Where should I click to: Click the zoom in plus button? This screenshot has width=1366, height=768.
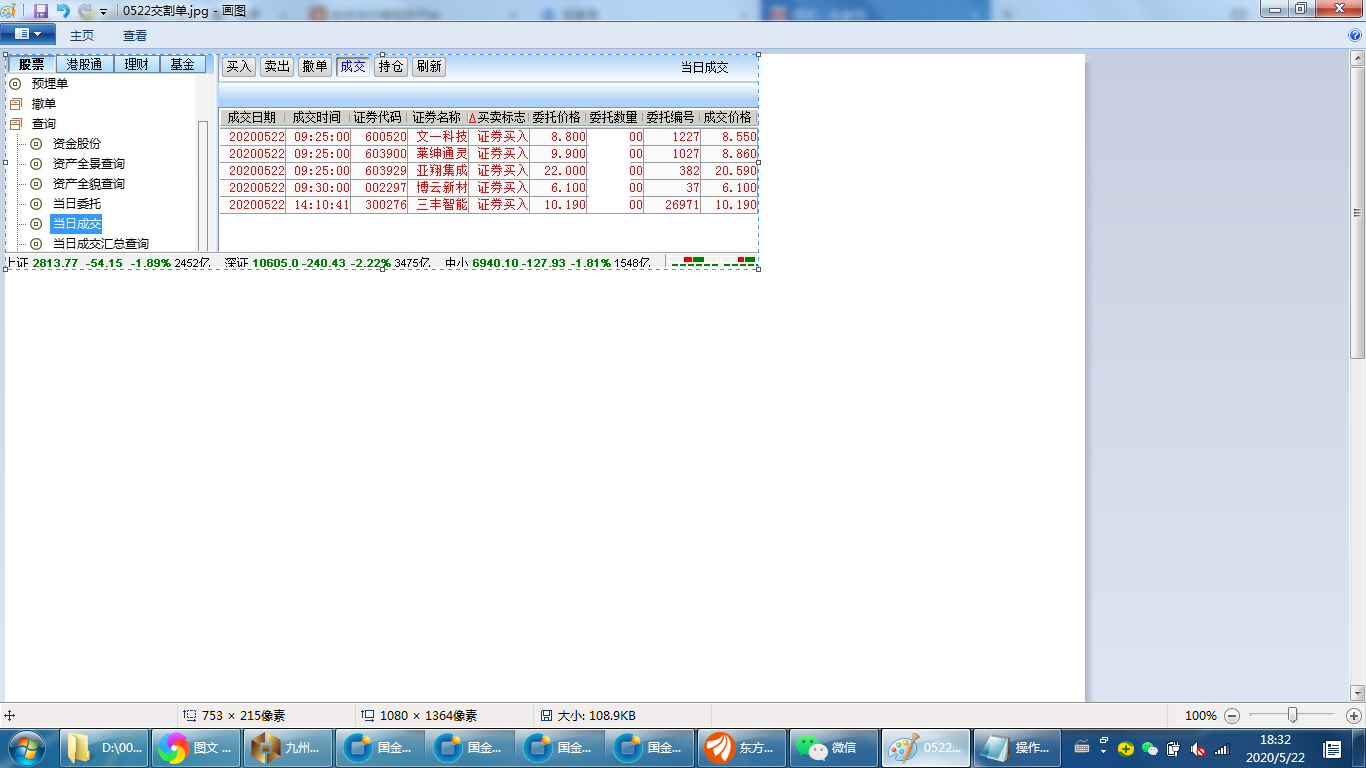tap(1353, 716)
